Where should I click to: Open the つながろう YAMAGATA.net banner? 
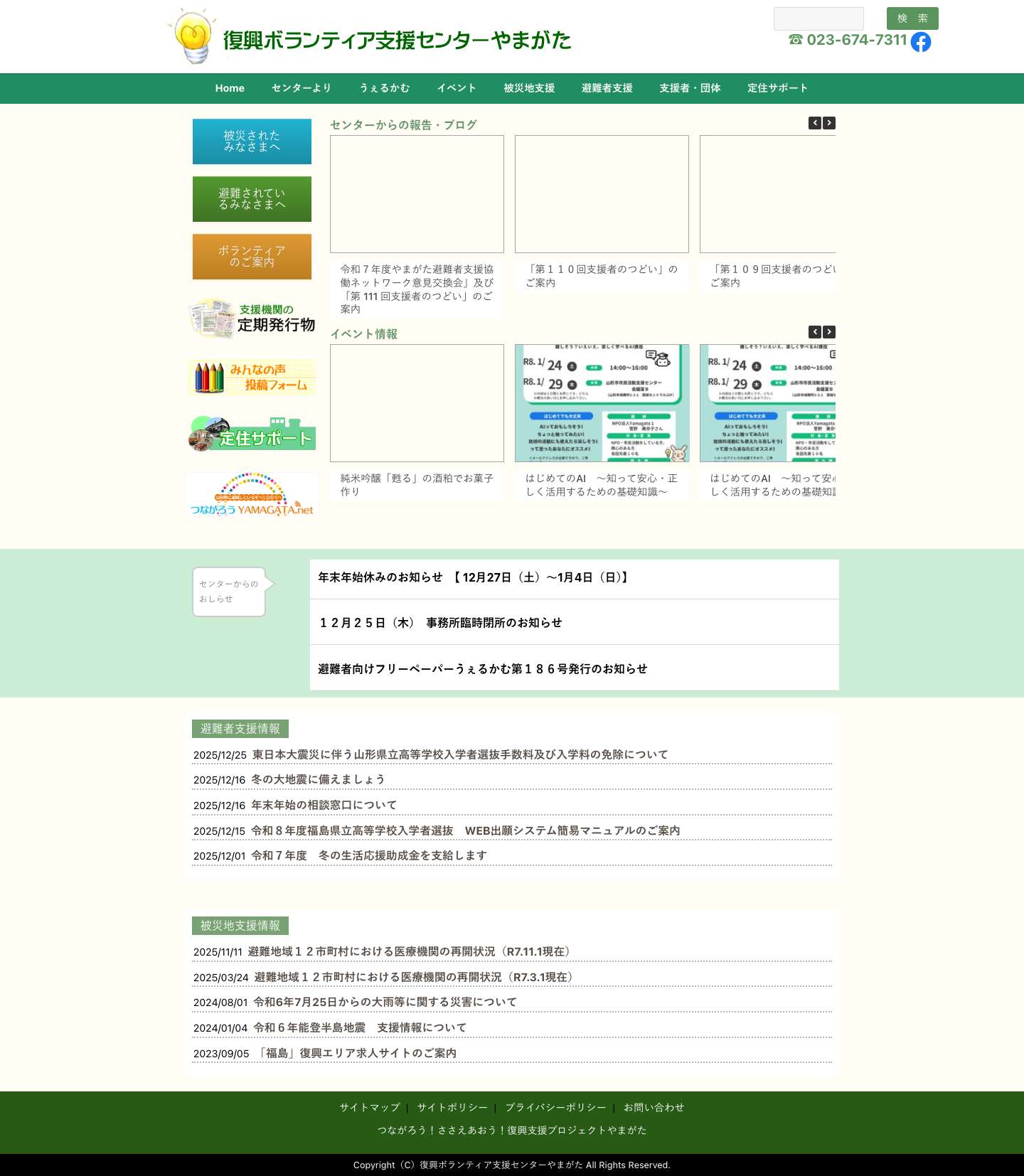pyautogui.click(x=252, y=495)
